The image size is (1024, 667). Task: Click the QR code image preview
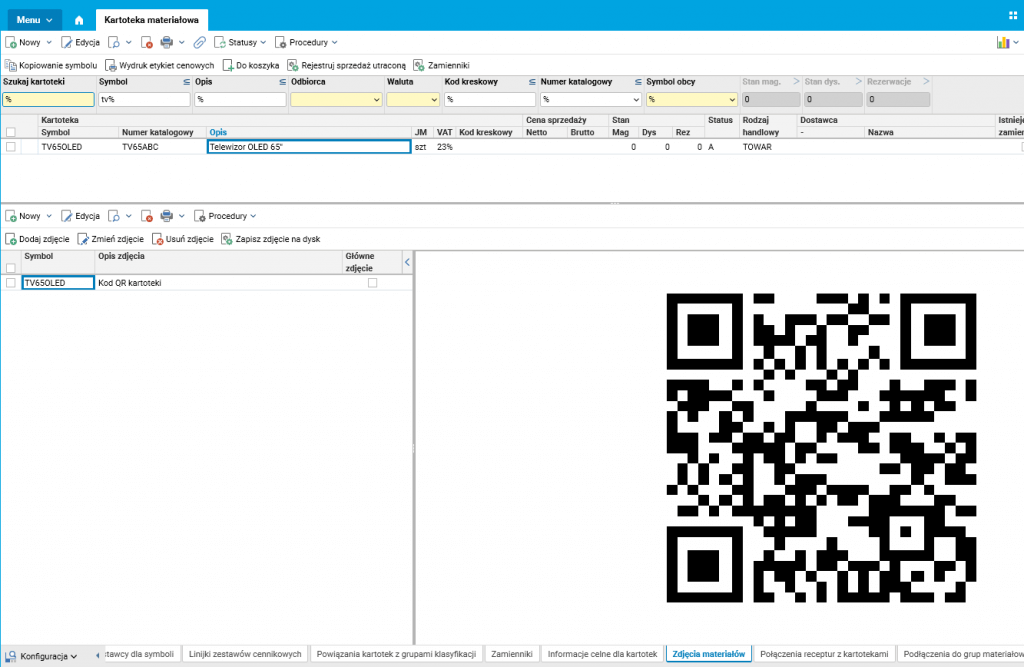pyautogui.click(x=821, y=447)
